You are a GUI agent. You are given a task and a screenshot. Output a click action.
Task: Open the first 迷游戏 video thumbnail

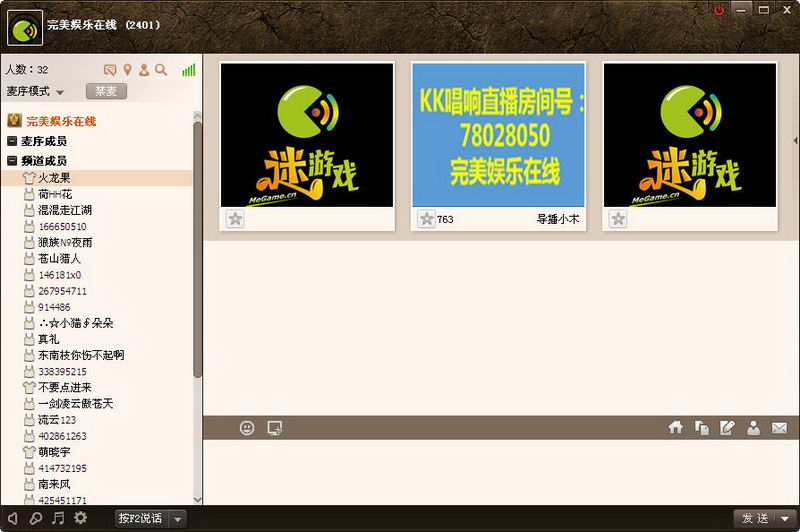point(307,135)
